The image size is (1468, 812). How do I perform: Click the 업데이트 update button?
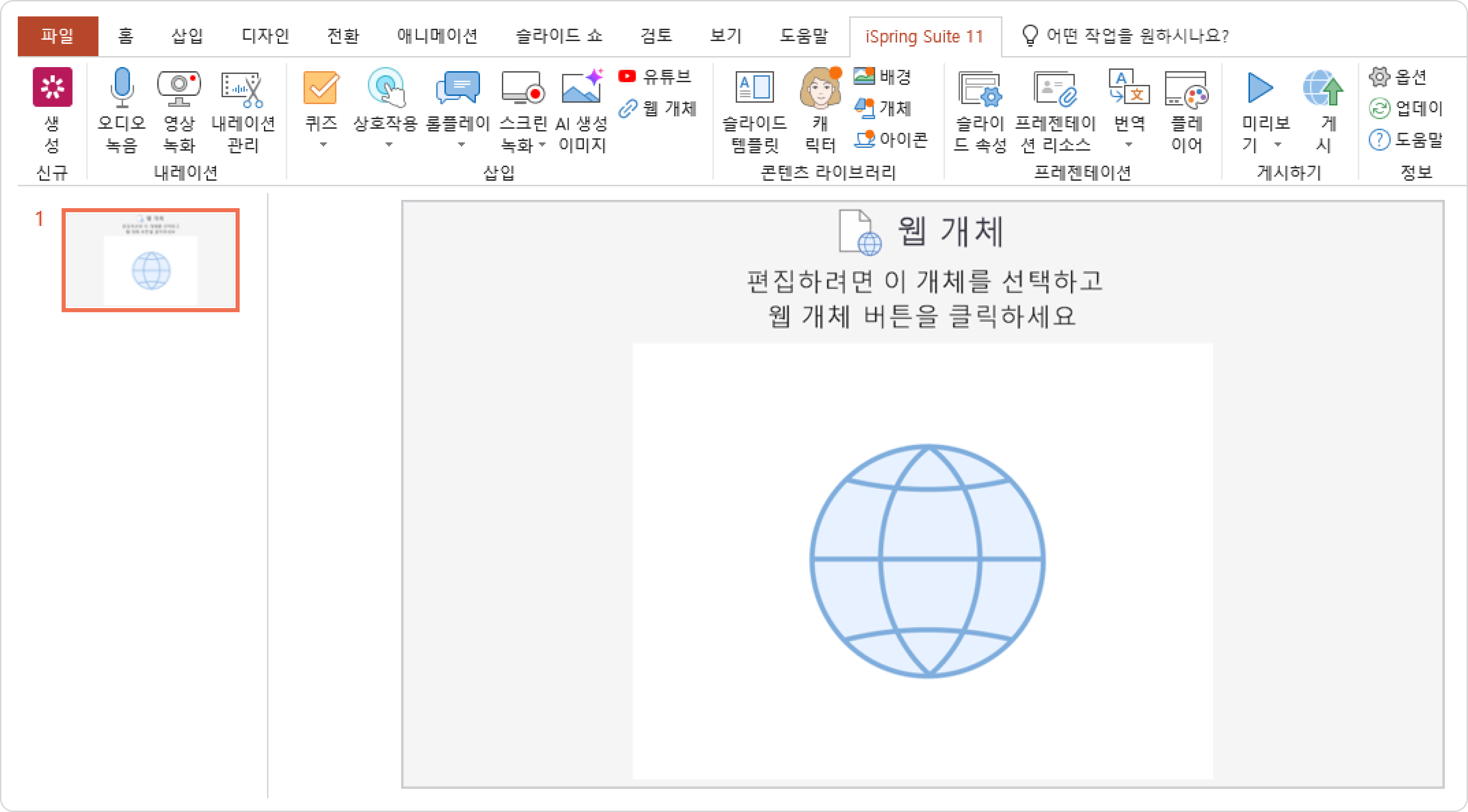coord(1405,108)
